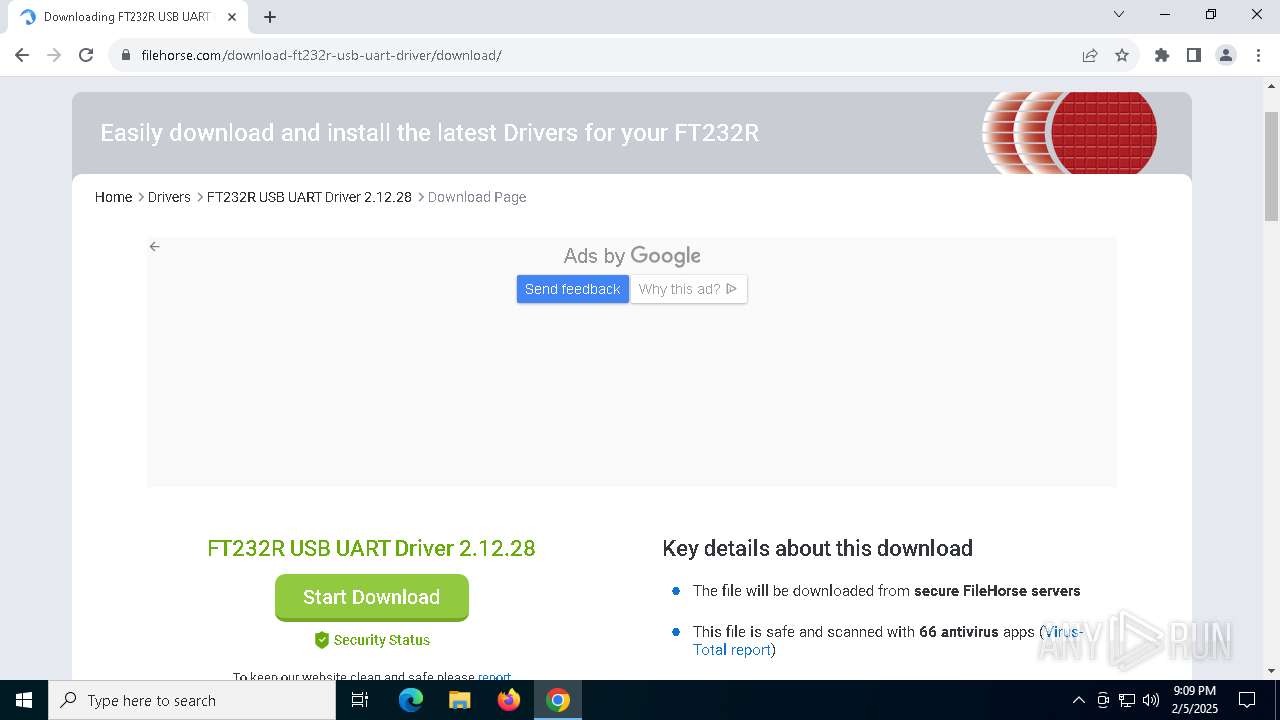Click FT232R USB UART Driver 2.12.28 heading
Image resolution: width=1280 pixels, height=720 pixels.
371,548
